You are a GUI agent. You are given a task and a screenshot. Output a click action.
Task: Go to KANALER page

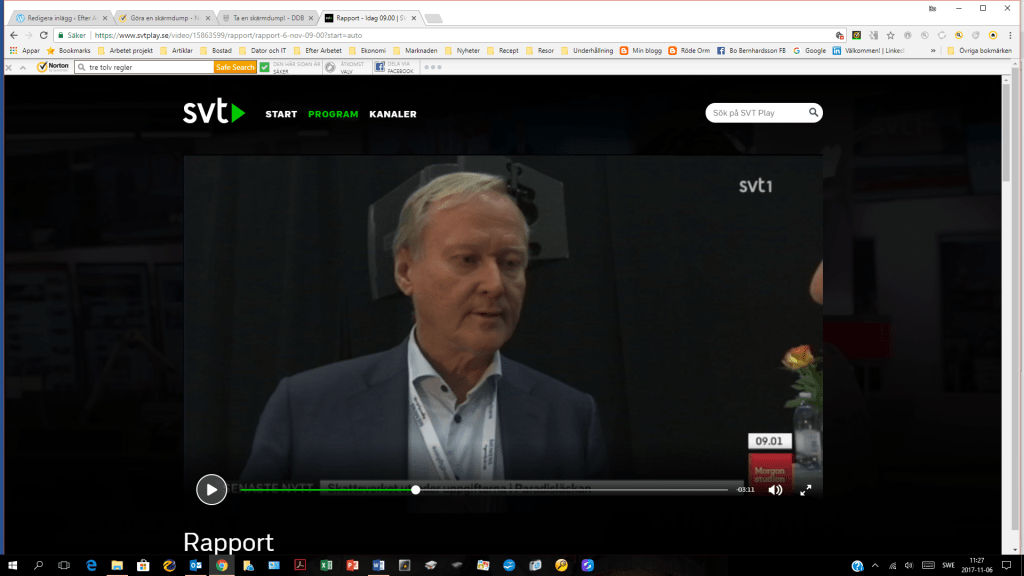coord(393,114)
